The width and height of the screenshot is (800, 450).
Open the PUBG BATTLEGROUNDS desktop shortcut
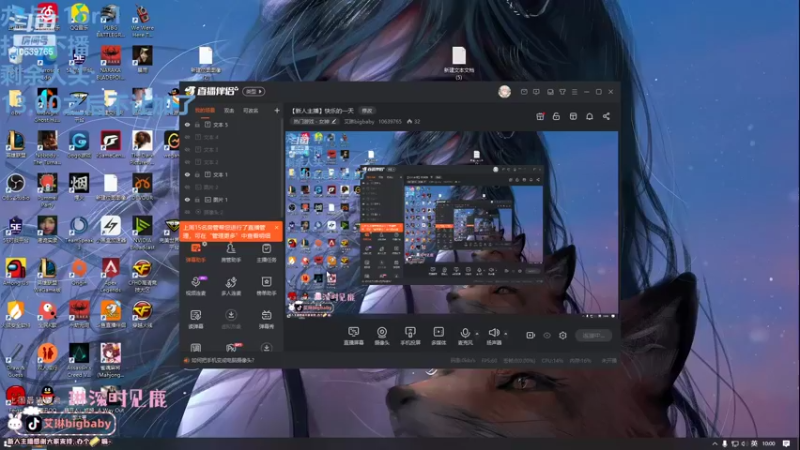110,20
